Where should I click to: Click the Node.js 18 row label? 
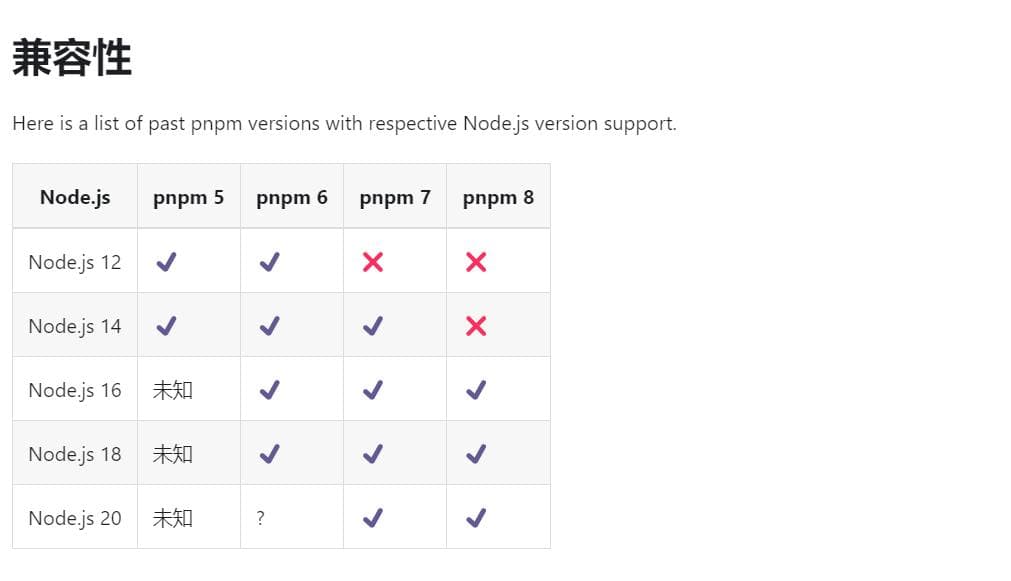coord(75,454)
